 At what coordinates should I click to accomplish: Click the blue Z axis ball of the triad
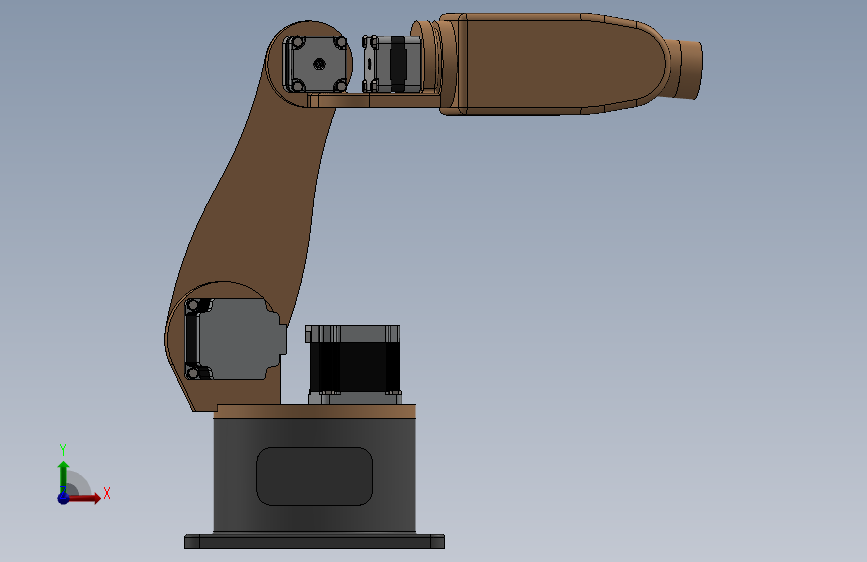tap(63, 498)
